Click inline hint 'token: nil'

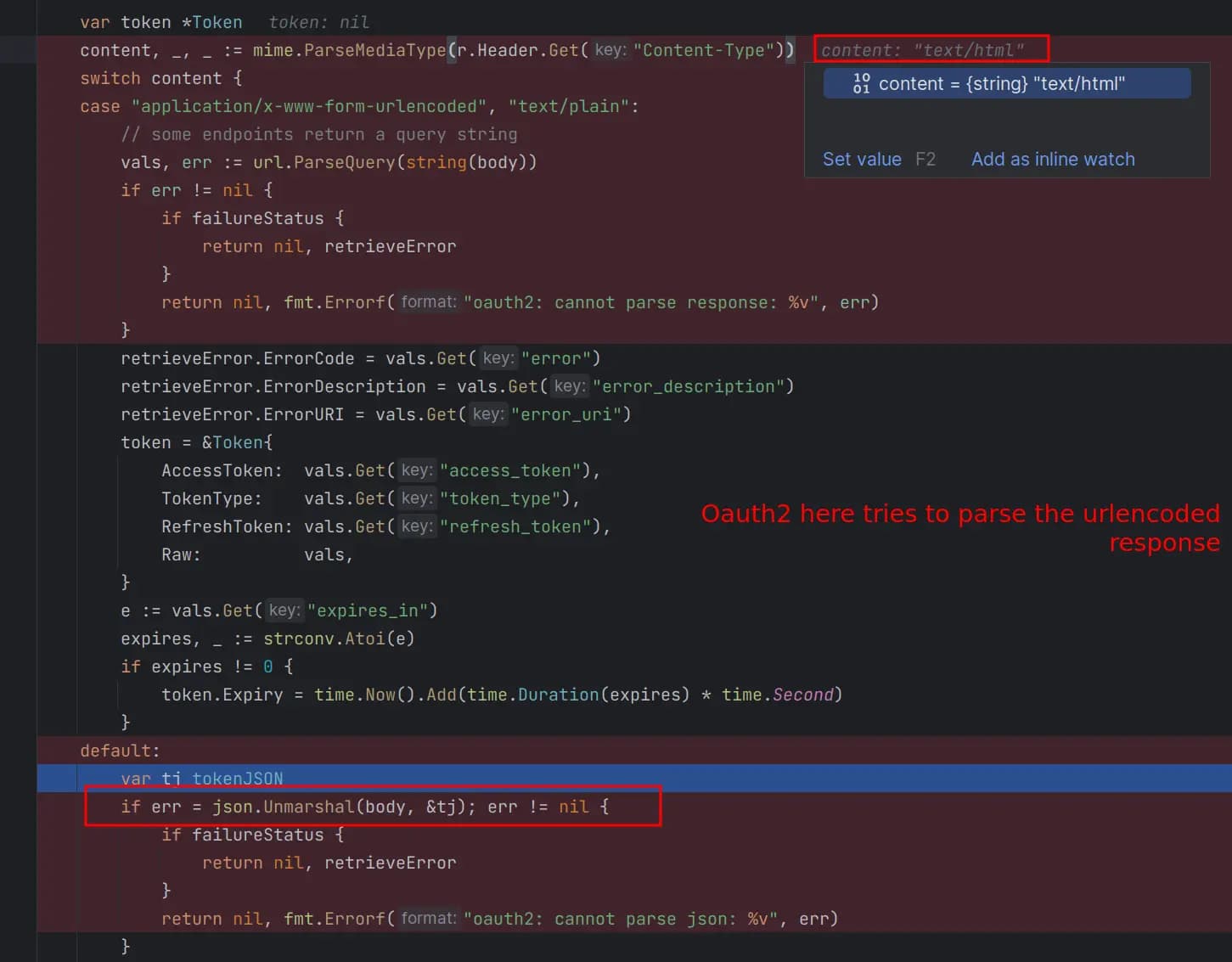tap(319, 22)
